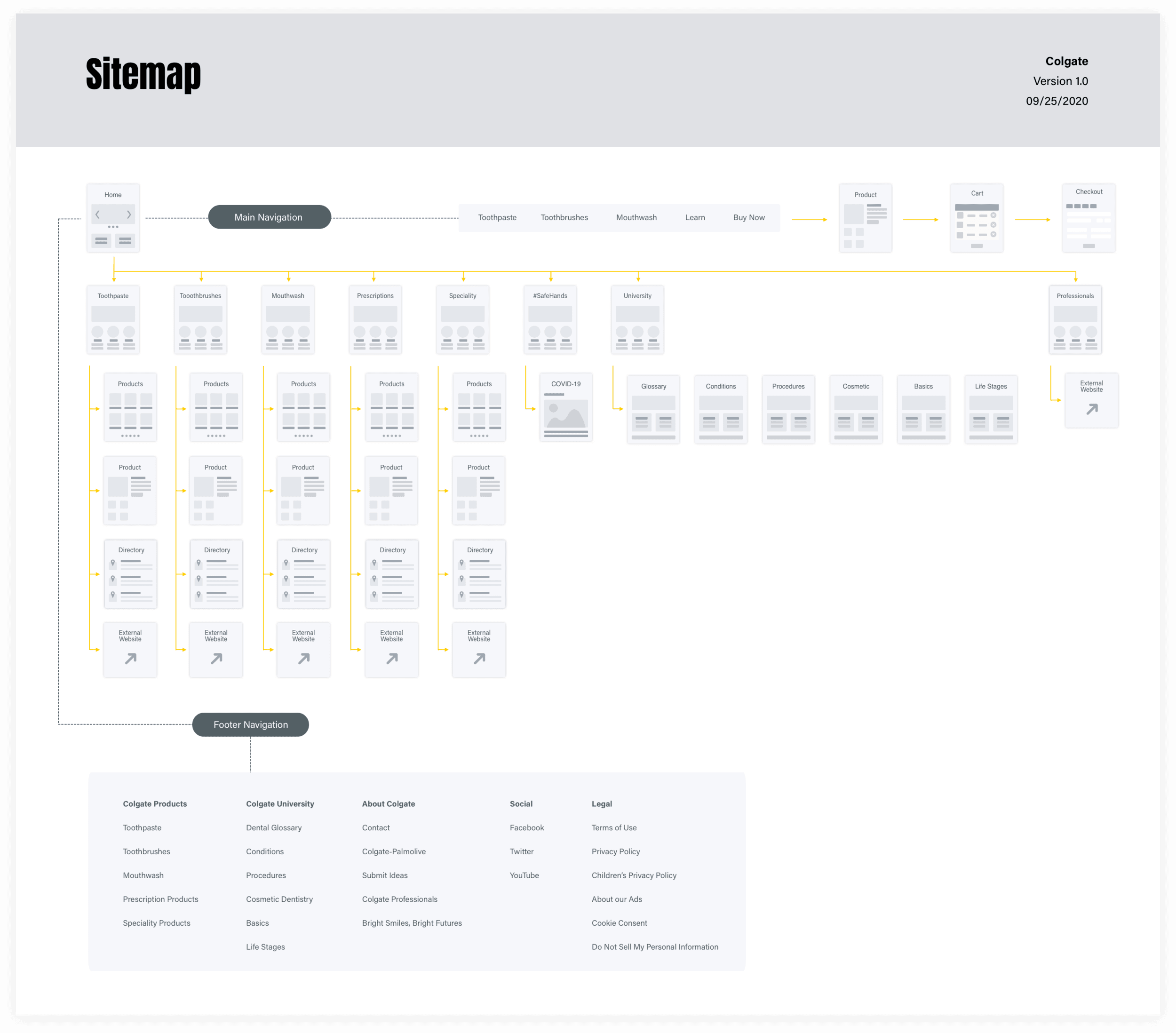
Task: Click External Website arrow icon under Toothpaste column
Action: click(131, 659)
